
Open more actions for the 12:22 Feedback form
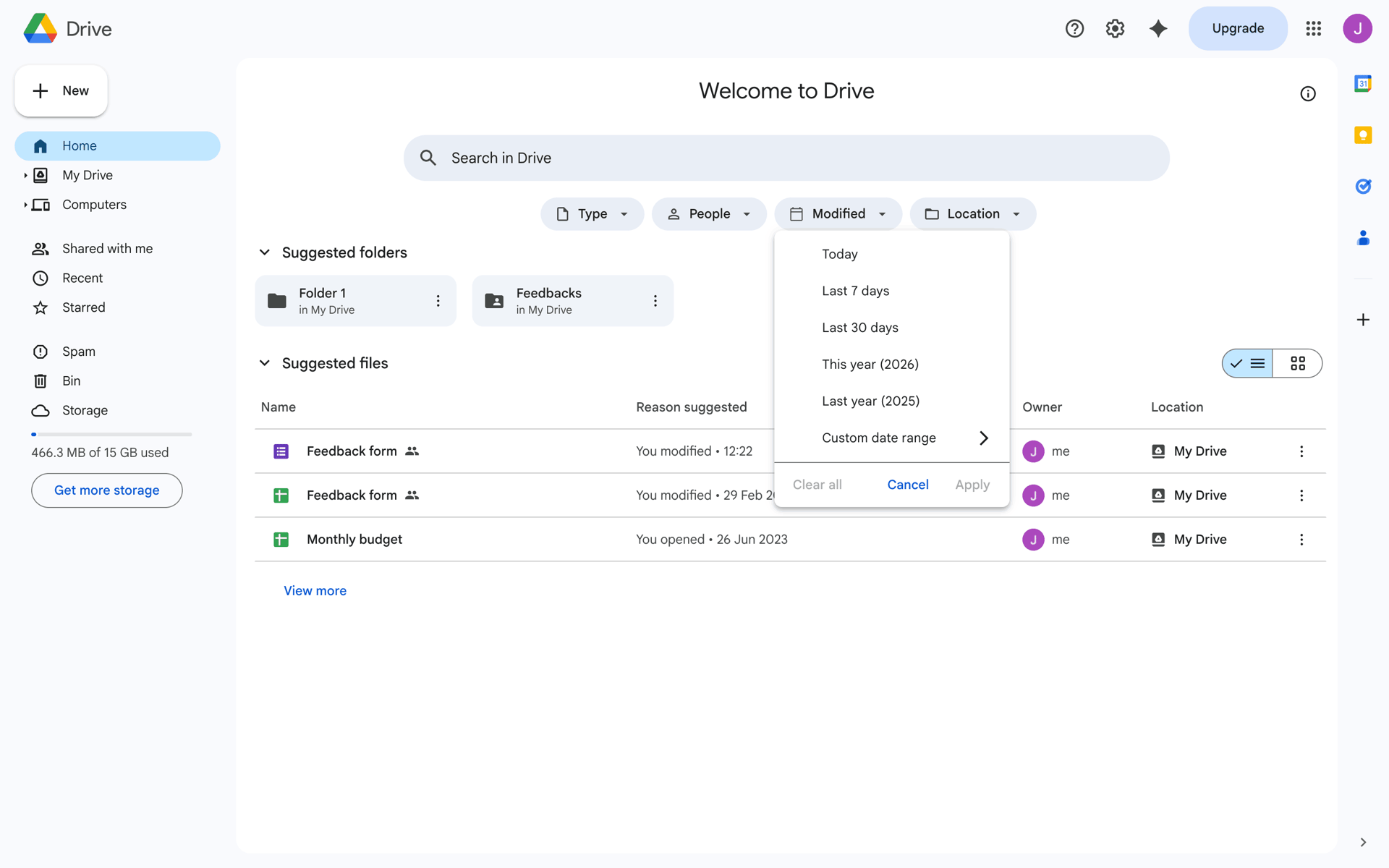1301,451
